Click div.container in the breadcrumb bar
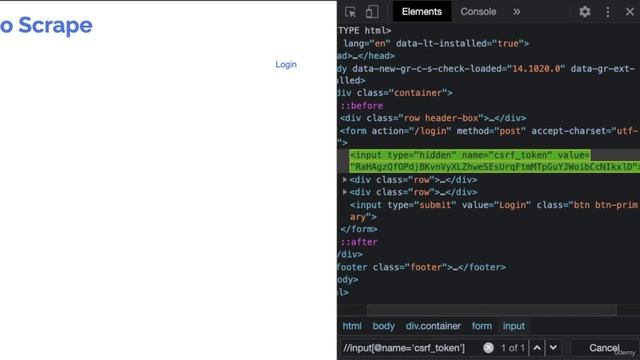Image resolution: width=640 pixels, height=360 pixels. point(433,326)
